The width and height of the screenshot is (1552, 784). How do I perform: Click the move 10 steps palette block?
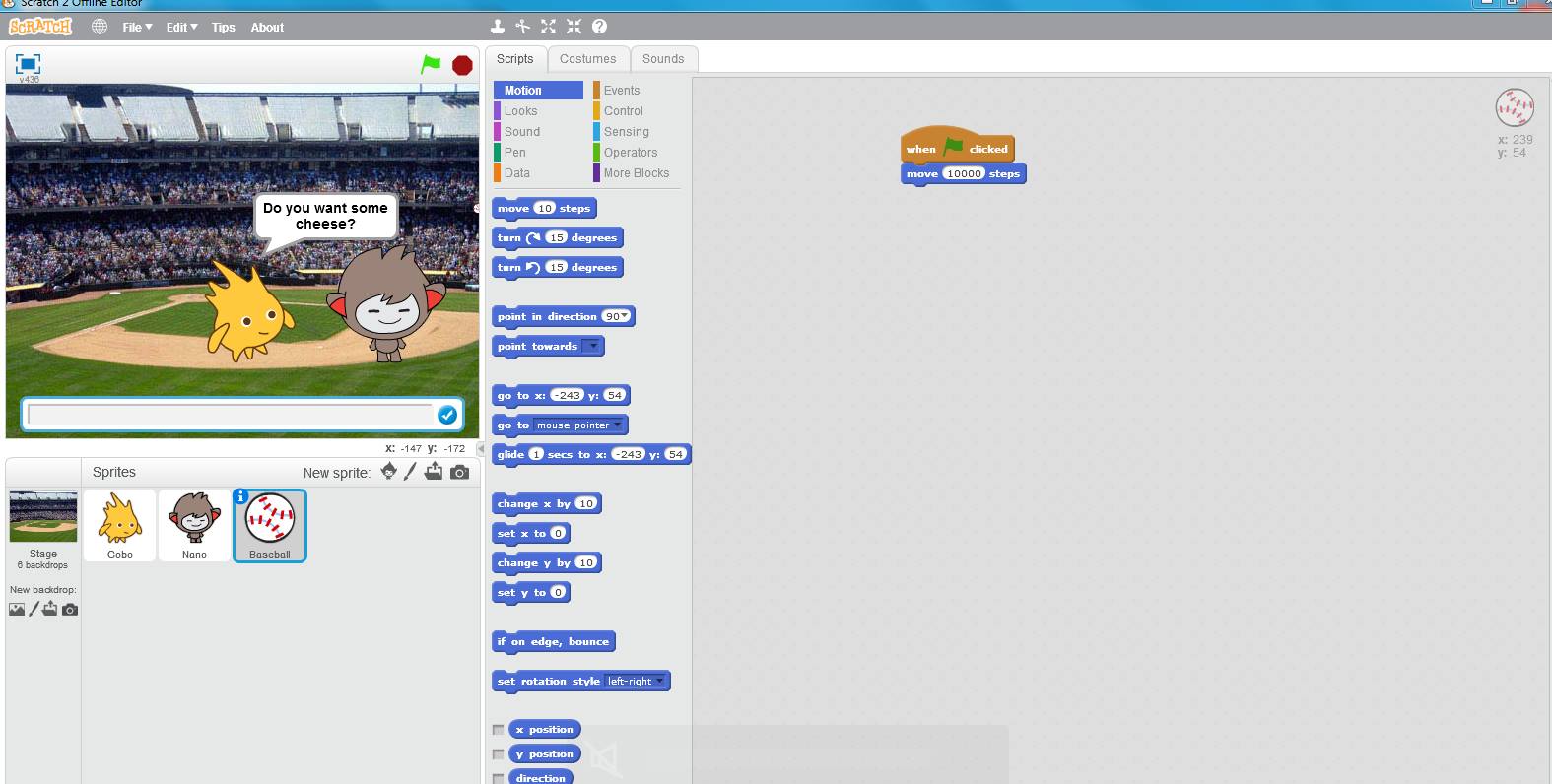click(x=544, y=208)
